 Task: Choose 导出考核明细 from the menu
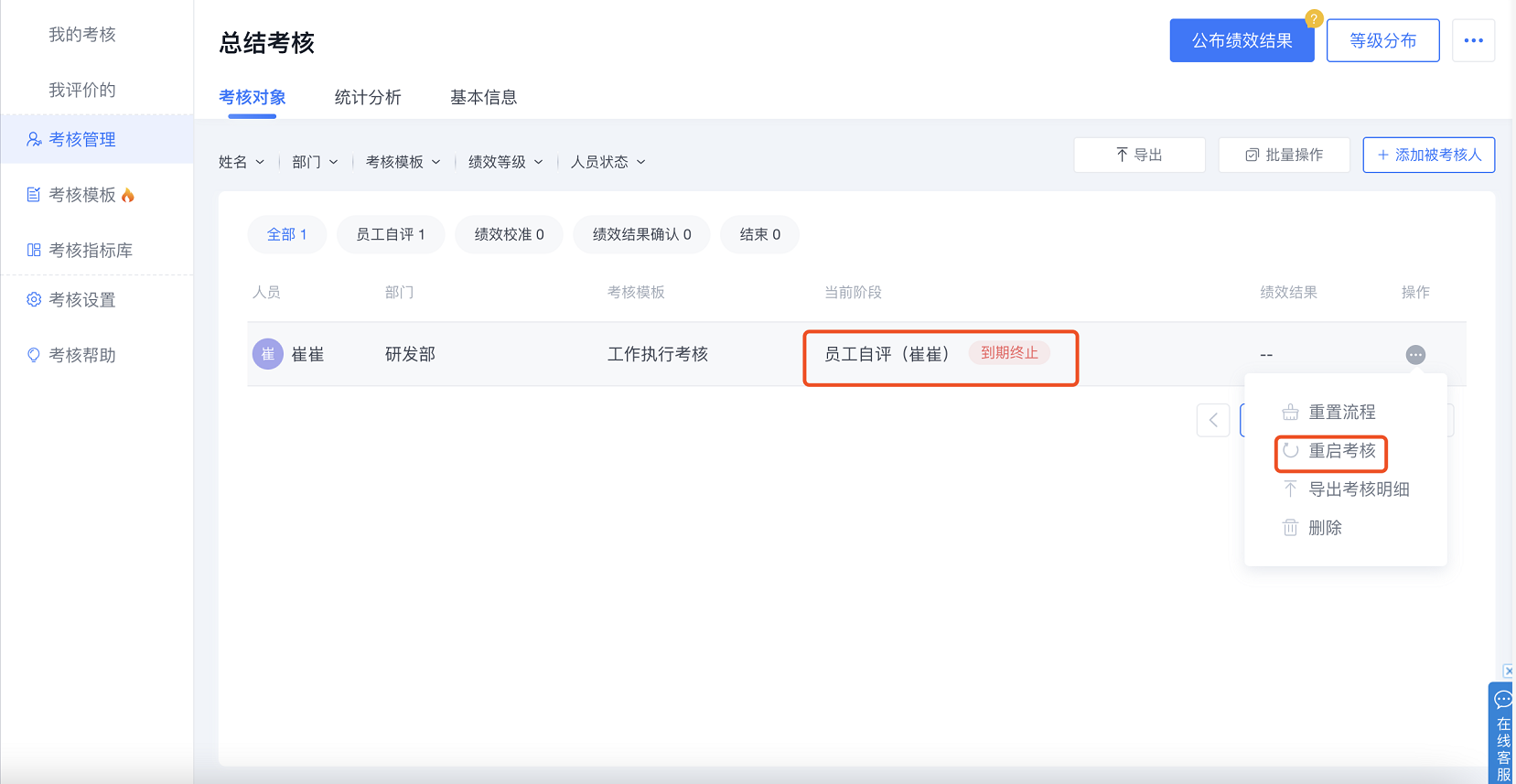tap(1358, 489)
